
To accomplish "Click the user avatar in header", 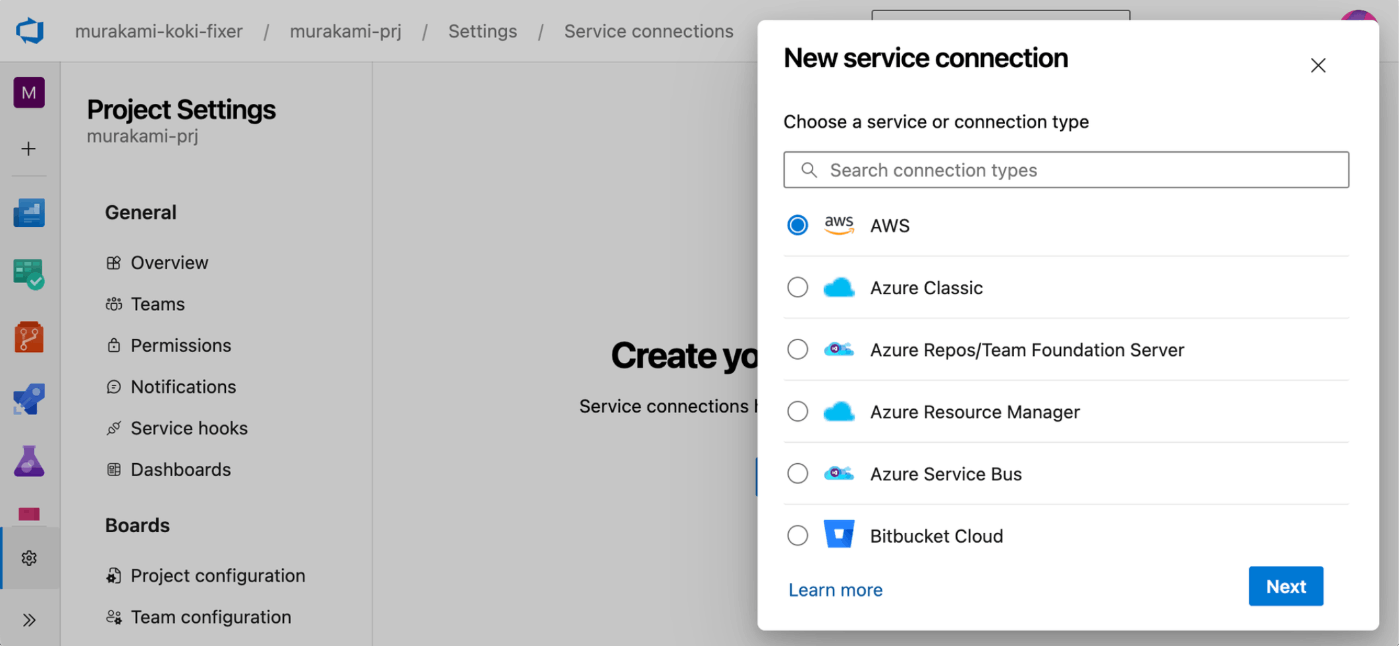I will (1360, 17).
